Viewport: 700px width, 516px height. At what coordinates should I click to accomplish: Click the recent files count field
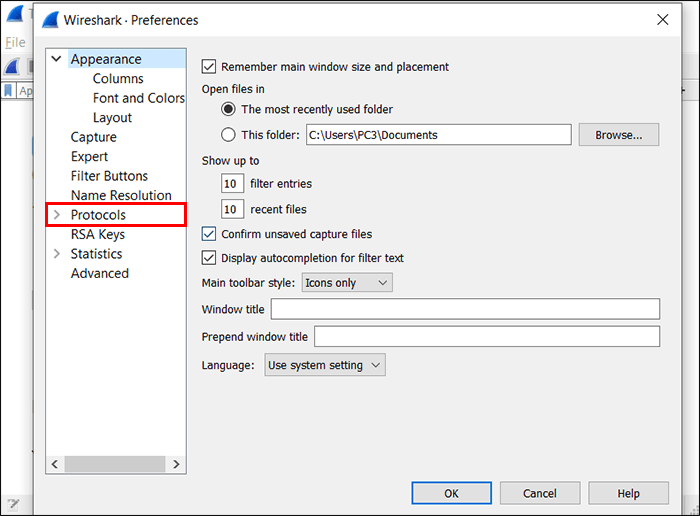(232, 209)
